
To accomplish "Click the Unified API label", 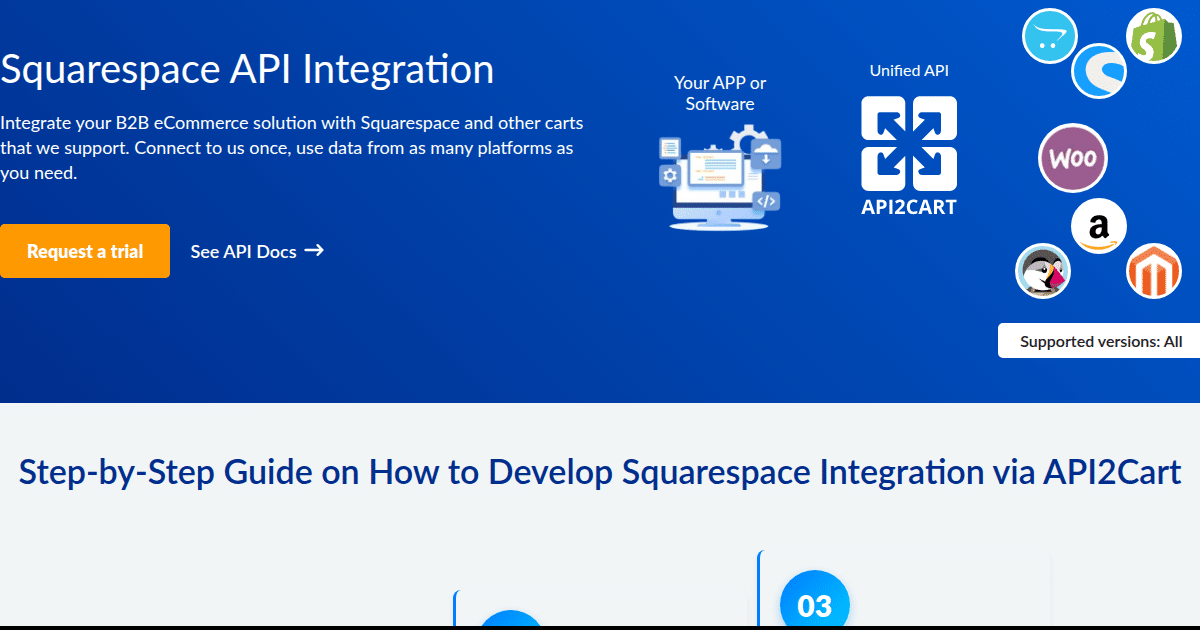I will 909,71.
